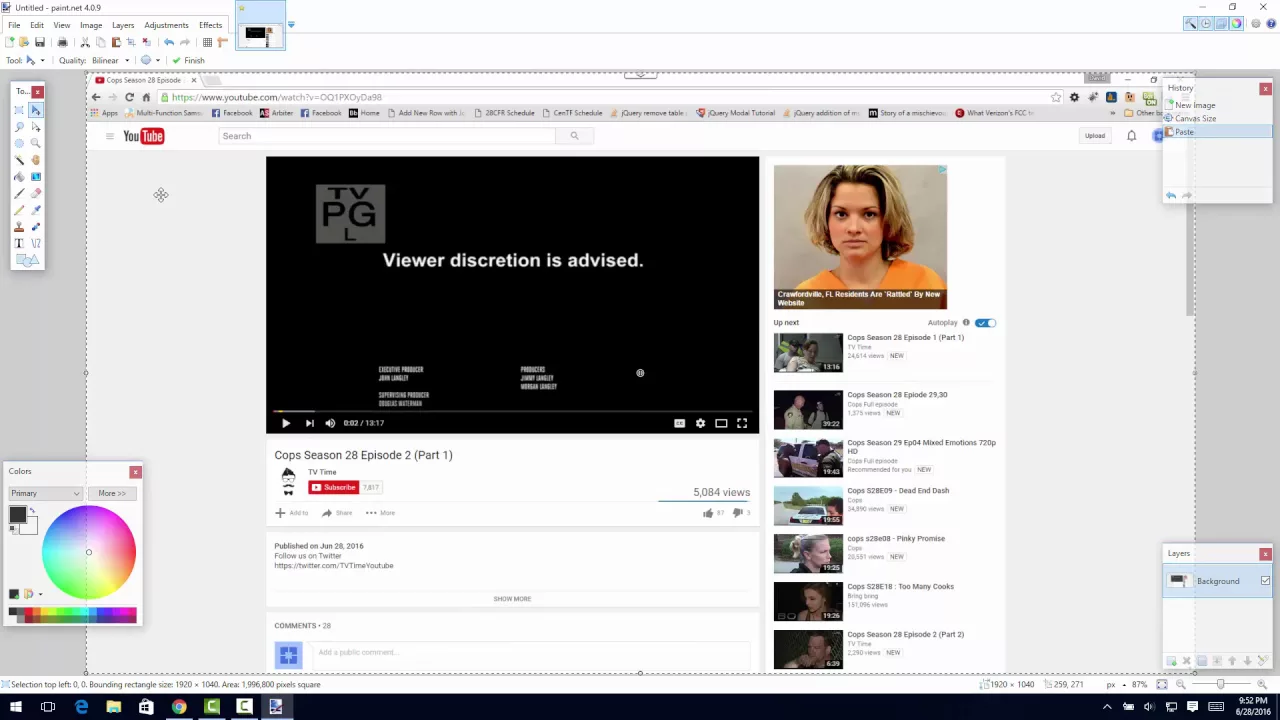Select the Rectangle Select tool
This screenshot has width=1280, height=720.
point(19,110)
